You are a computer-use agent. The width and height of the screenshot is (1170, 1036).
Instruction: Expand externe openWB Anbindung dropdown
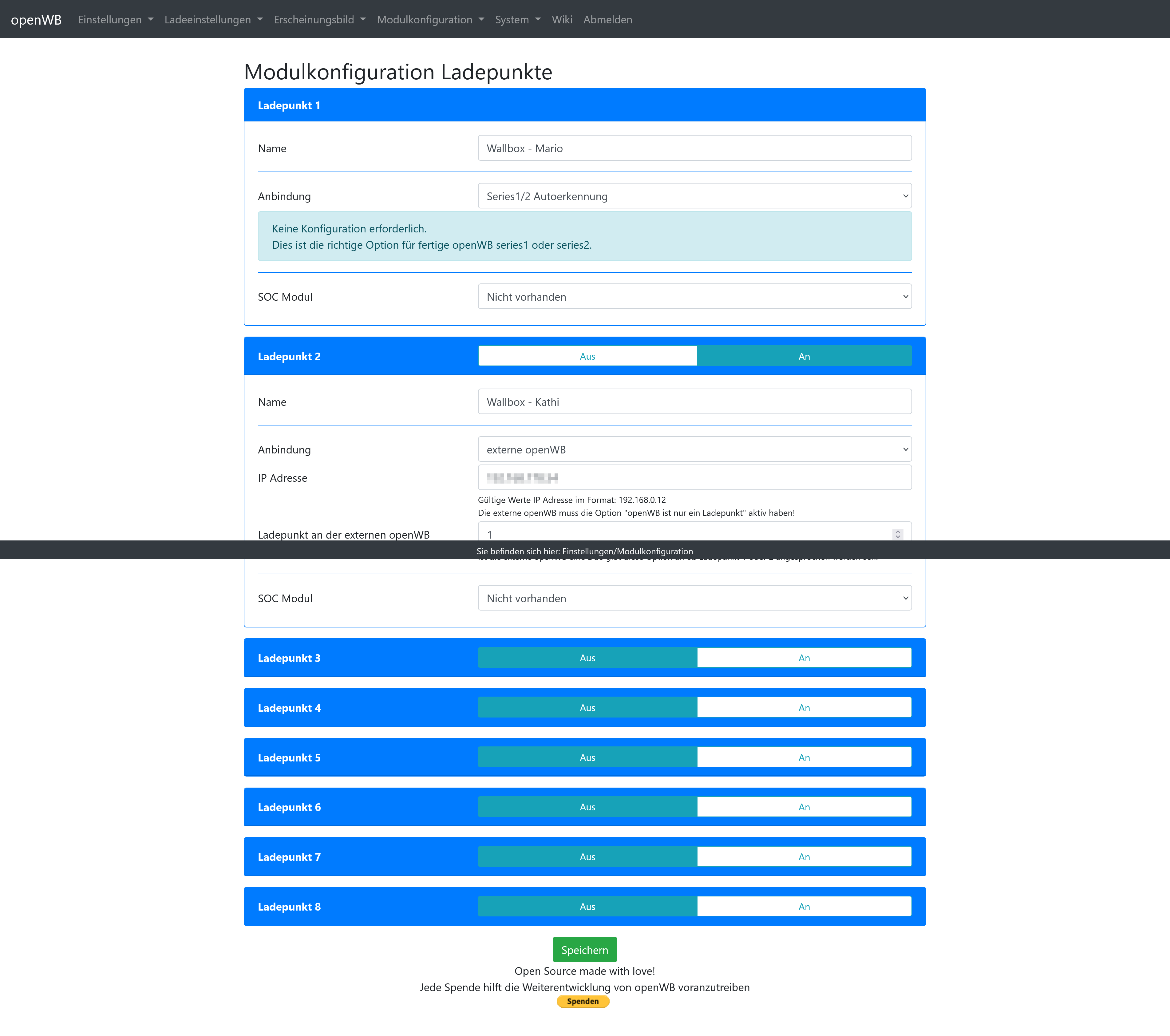coord(694,449)
